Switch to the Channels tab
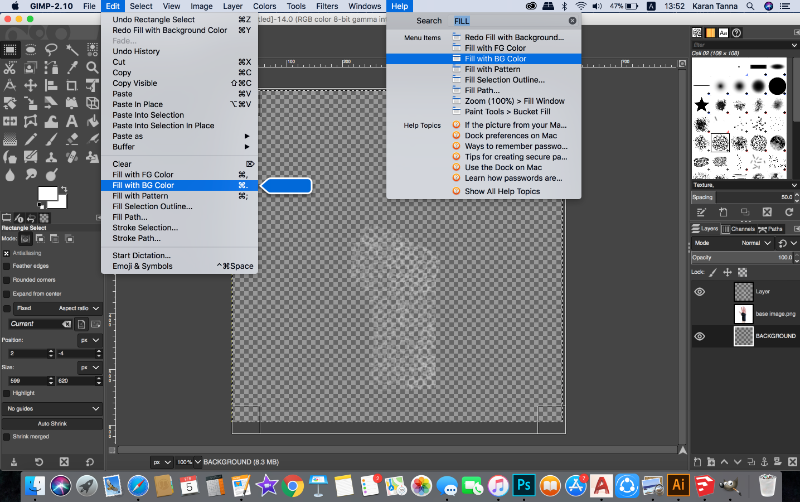 [738, 229]
